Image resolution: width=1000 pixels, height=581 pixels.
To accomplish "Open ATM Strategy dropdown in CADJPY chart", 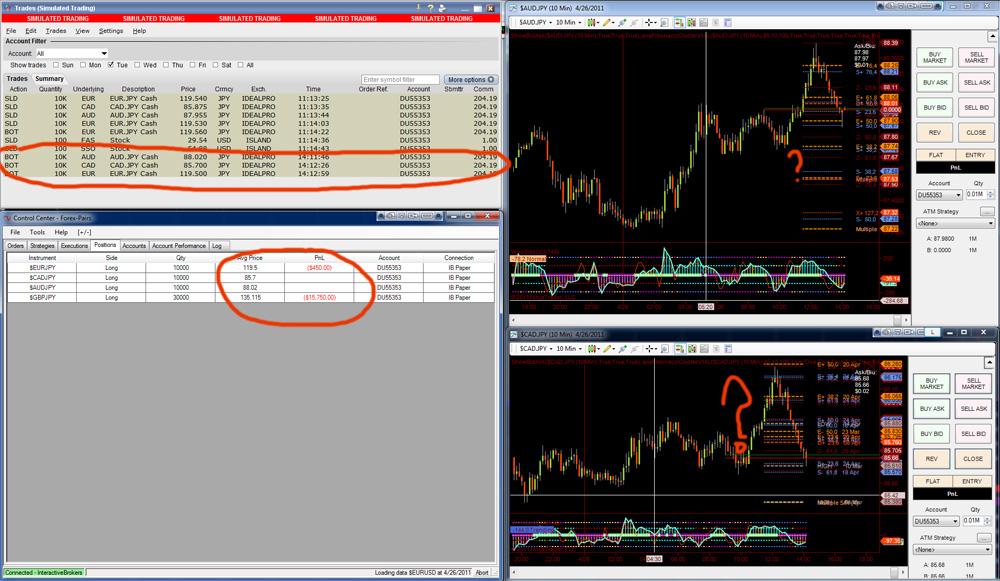I will [952, 549].
